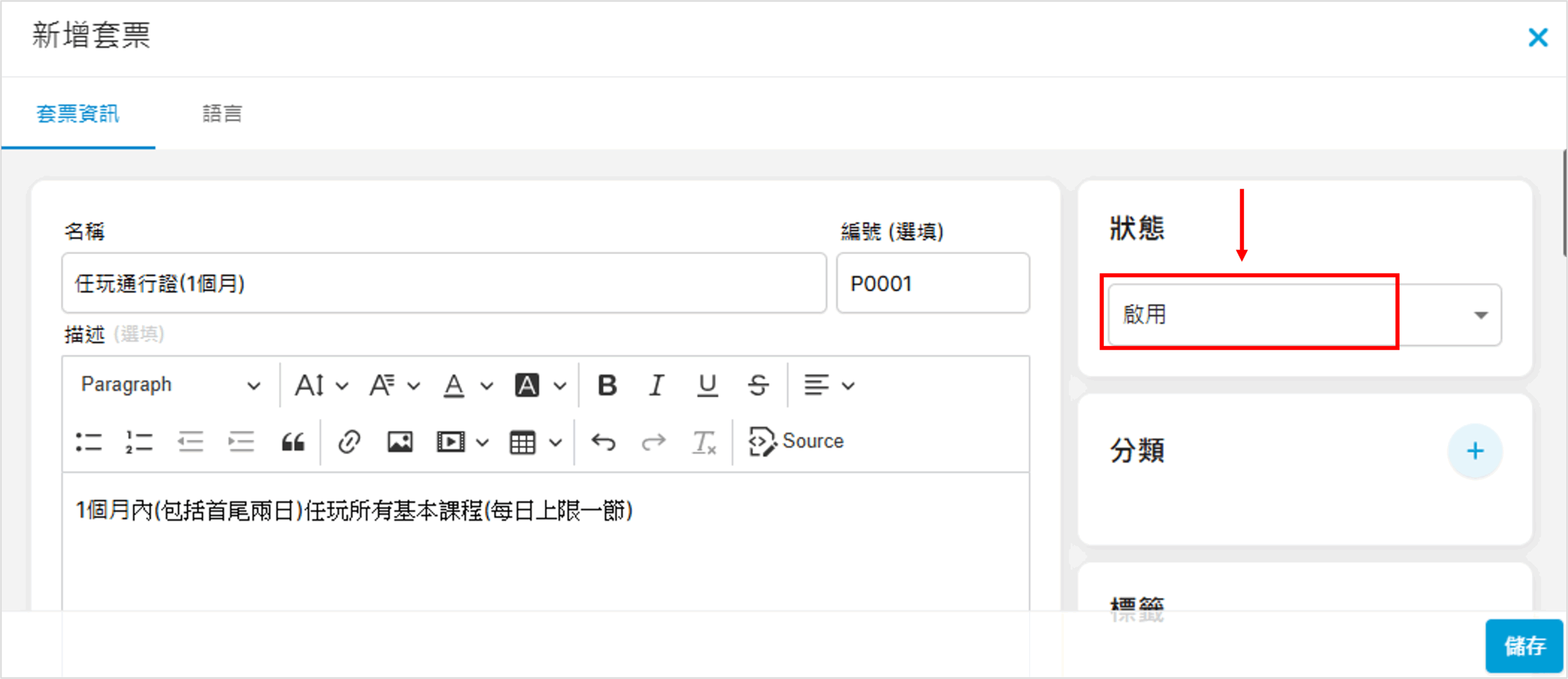
Task: Remove text formatting
Action: [x=704, y=442]
